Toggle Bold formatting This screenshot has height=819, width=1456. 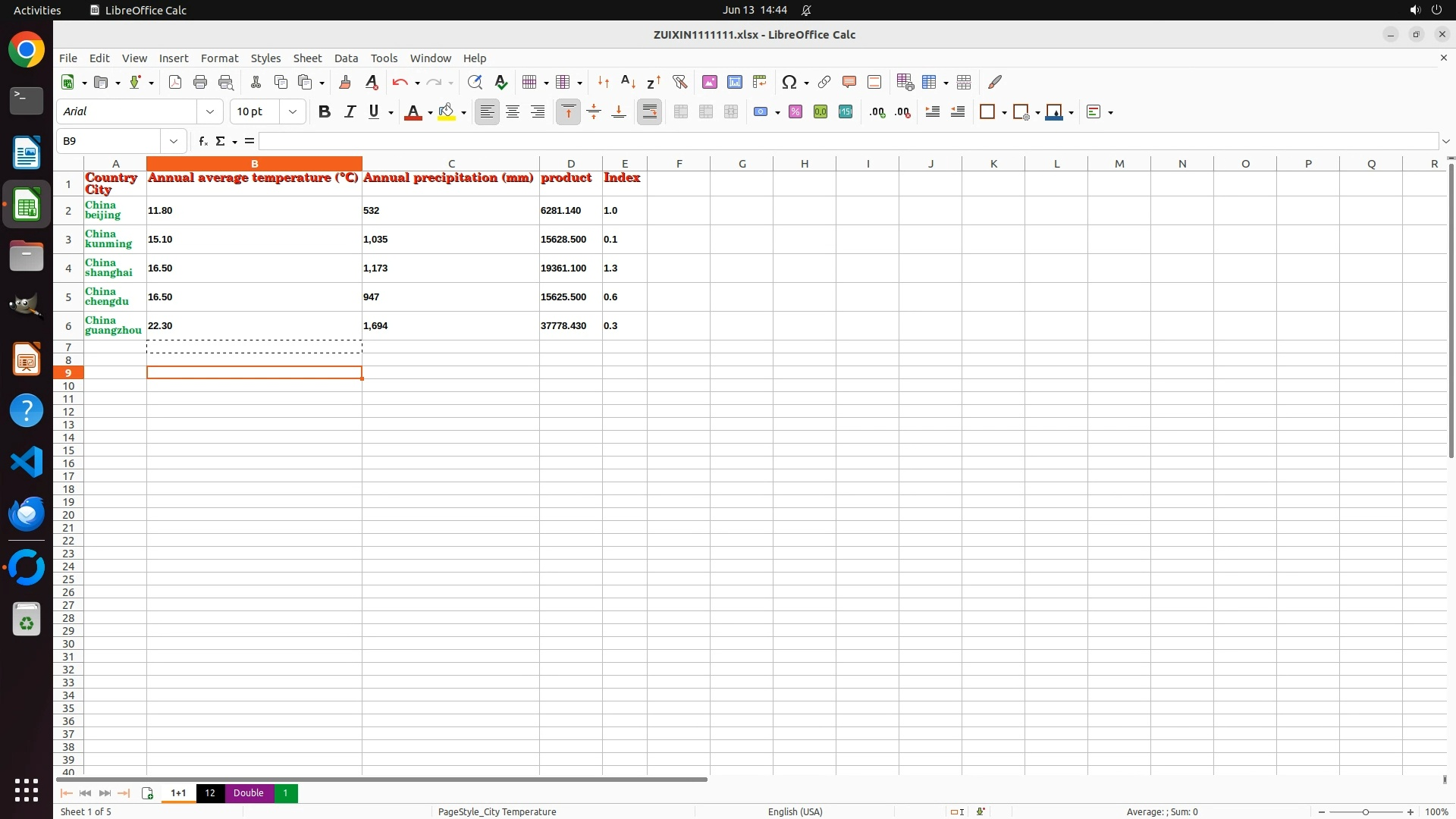(325, 112)
